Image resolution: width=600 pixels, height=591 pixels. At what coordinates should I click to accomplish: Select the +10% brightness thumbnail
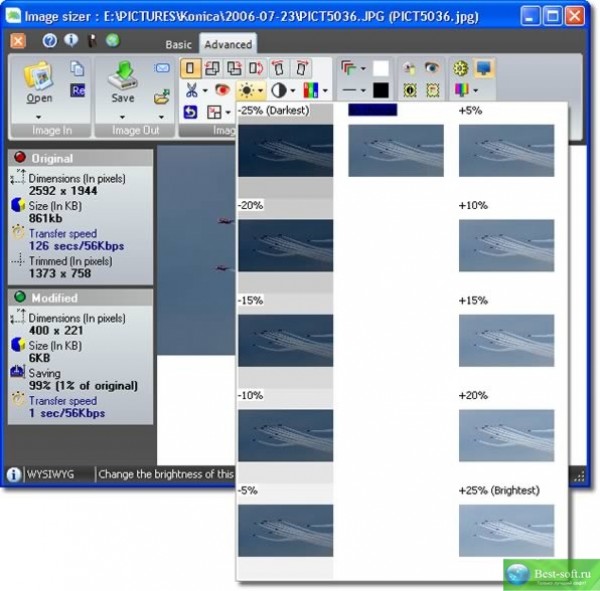[x=506, y=245]
